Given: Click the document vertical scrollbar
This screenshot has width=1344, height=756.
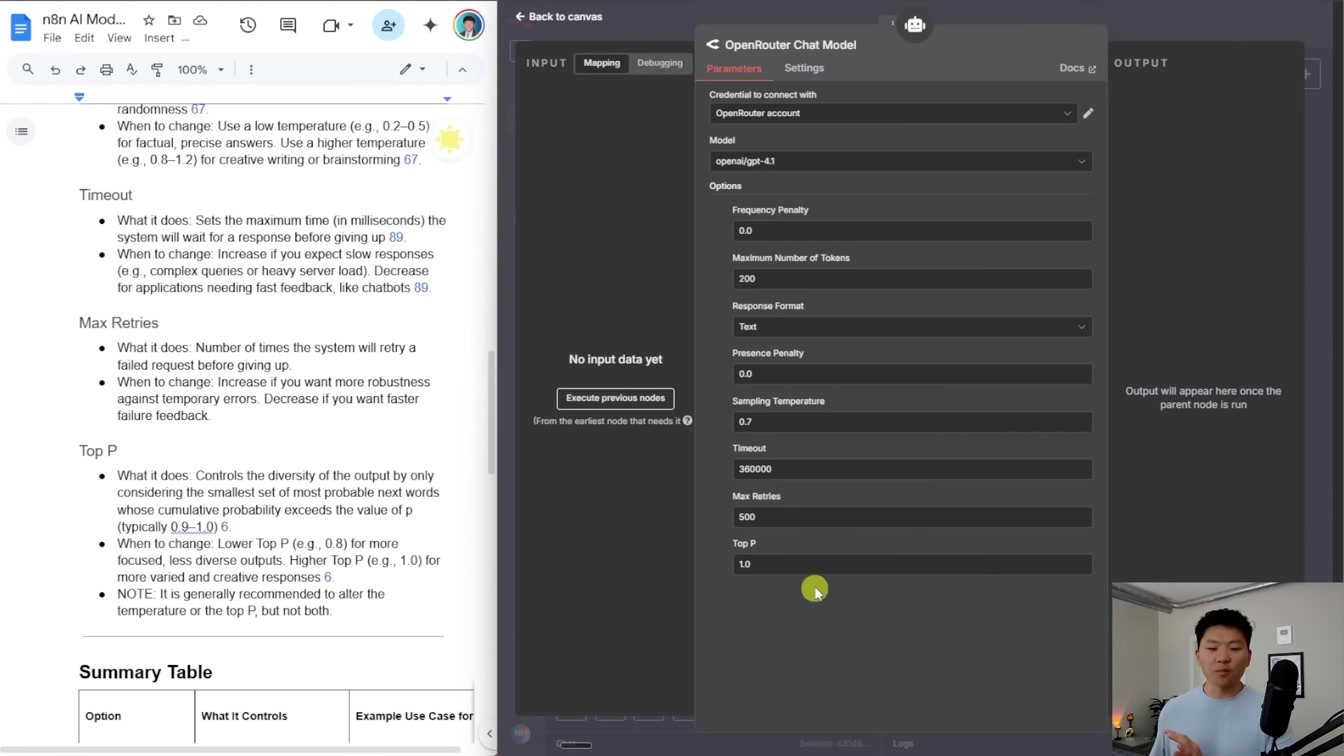Looking at the screenshot, I should point(490,412).
